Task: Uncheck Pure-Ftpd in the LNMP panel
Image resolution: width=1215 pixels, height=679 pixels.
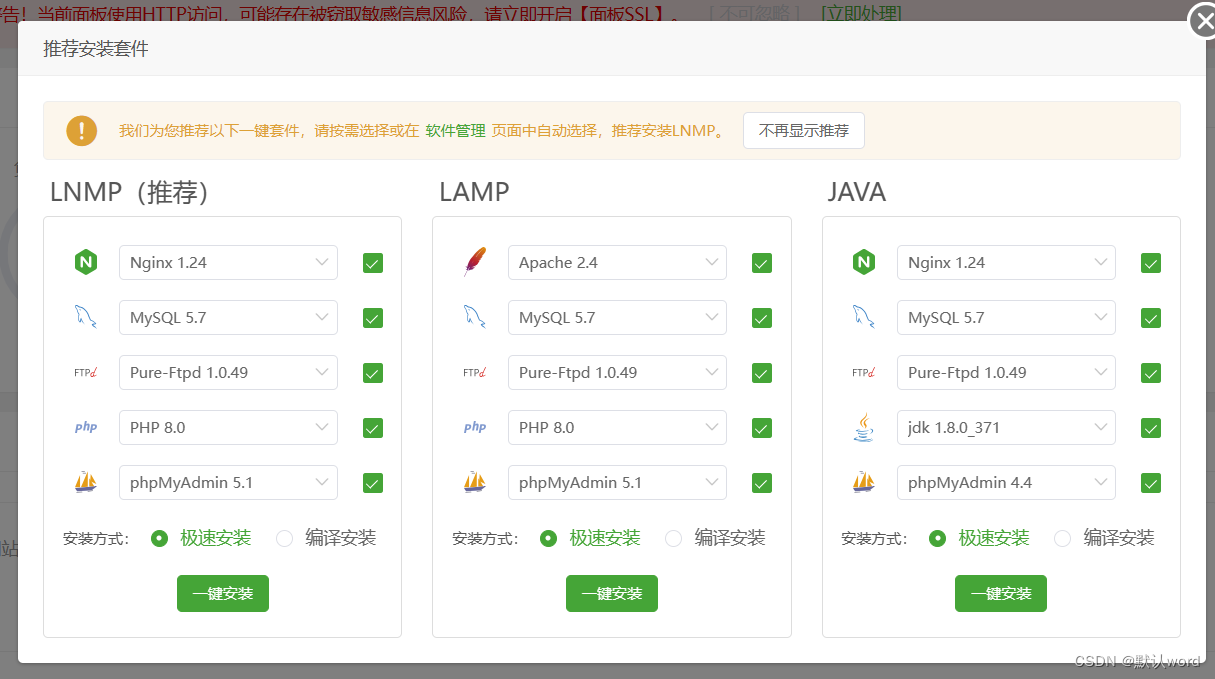Action: tap(373, 374)
